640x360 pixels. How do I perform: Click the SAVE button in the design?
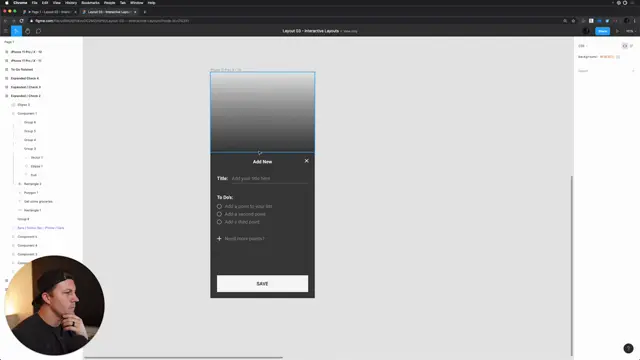click(262, 284)
